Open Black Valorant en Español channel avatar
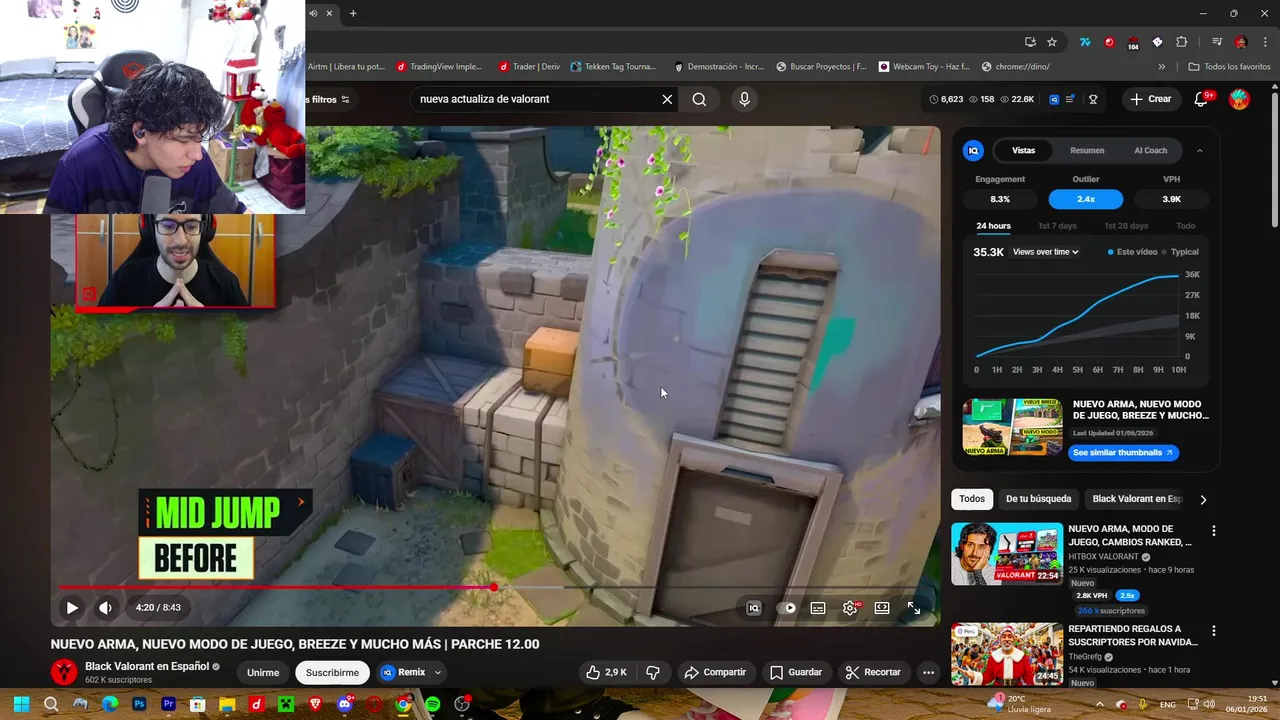The width and height of the screenshot is (1280, 720). click(64, 672)
